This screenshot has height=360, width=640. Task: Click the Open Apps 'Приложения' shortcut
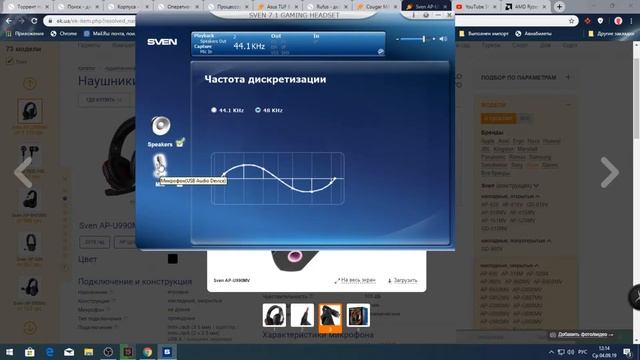26,33
